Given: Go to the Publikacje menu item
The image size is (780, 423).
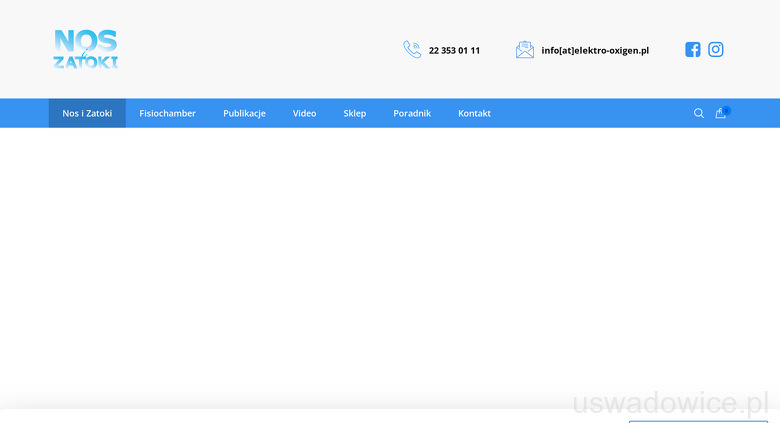Looking at the screenshot, I should (244, 113).
